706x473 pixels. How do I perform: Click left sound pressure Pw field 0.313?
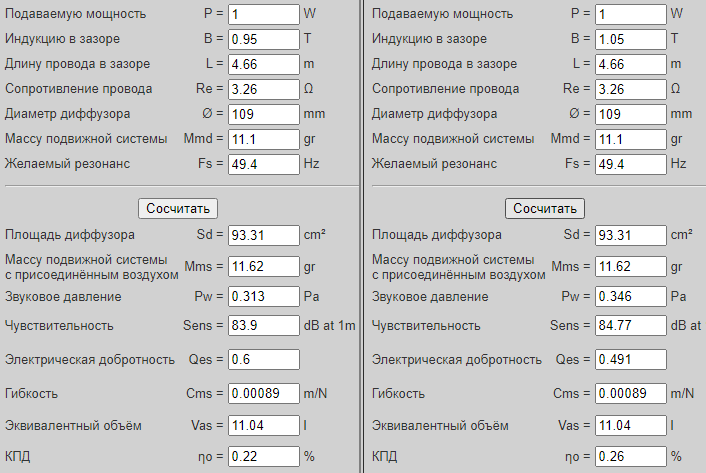tap(263, 297)
